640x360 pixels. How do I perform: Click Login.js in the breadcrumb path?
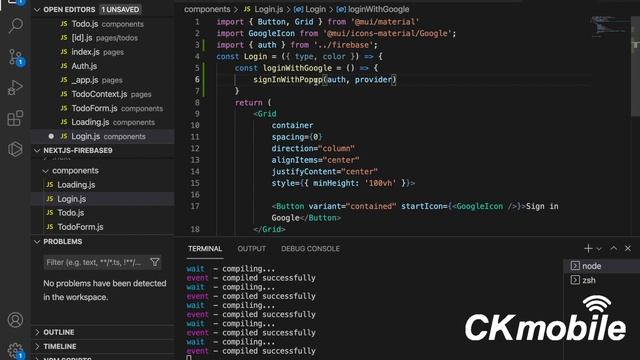(269, 9)
